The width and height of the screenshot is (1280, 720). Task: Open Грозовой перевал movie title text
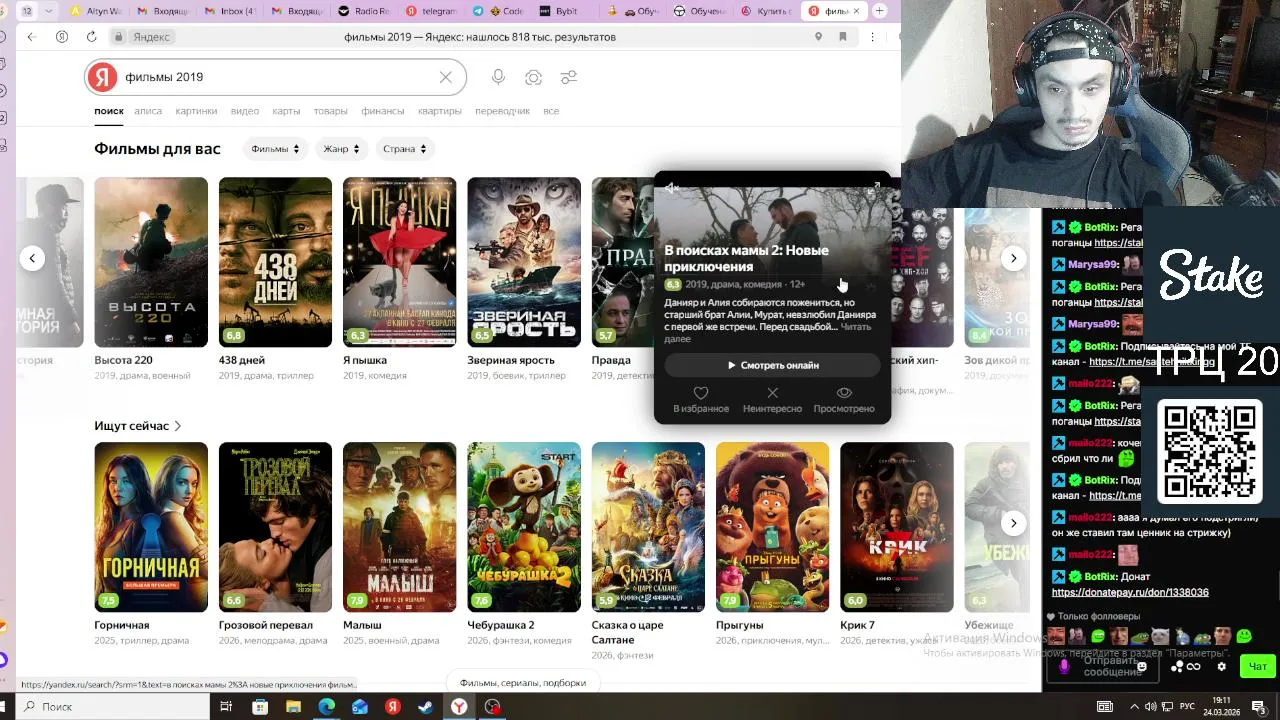point(266,625)
